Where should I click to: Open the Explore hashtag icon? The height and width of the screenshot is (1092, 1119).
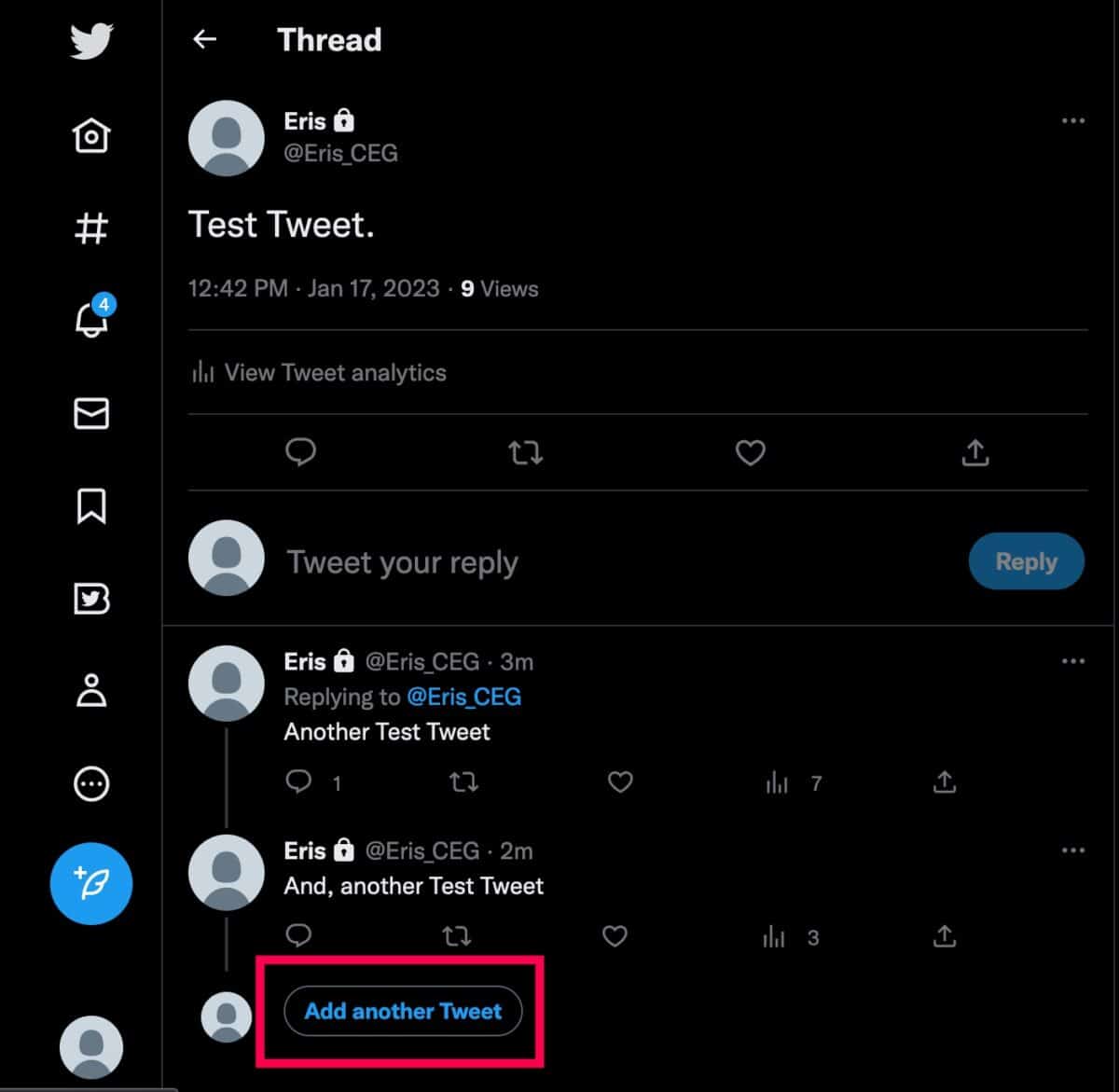click(91, 228)
